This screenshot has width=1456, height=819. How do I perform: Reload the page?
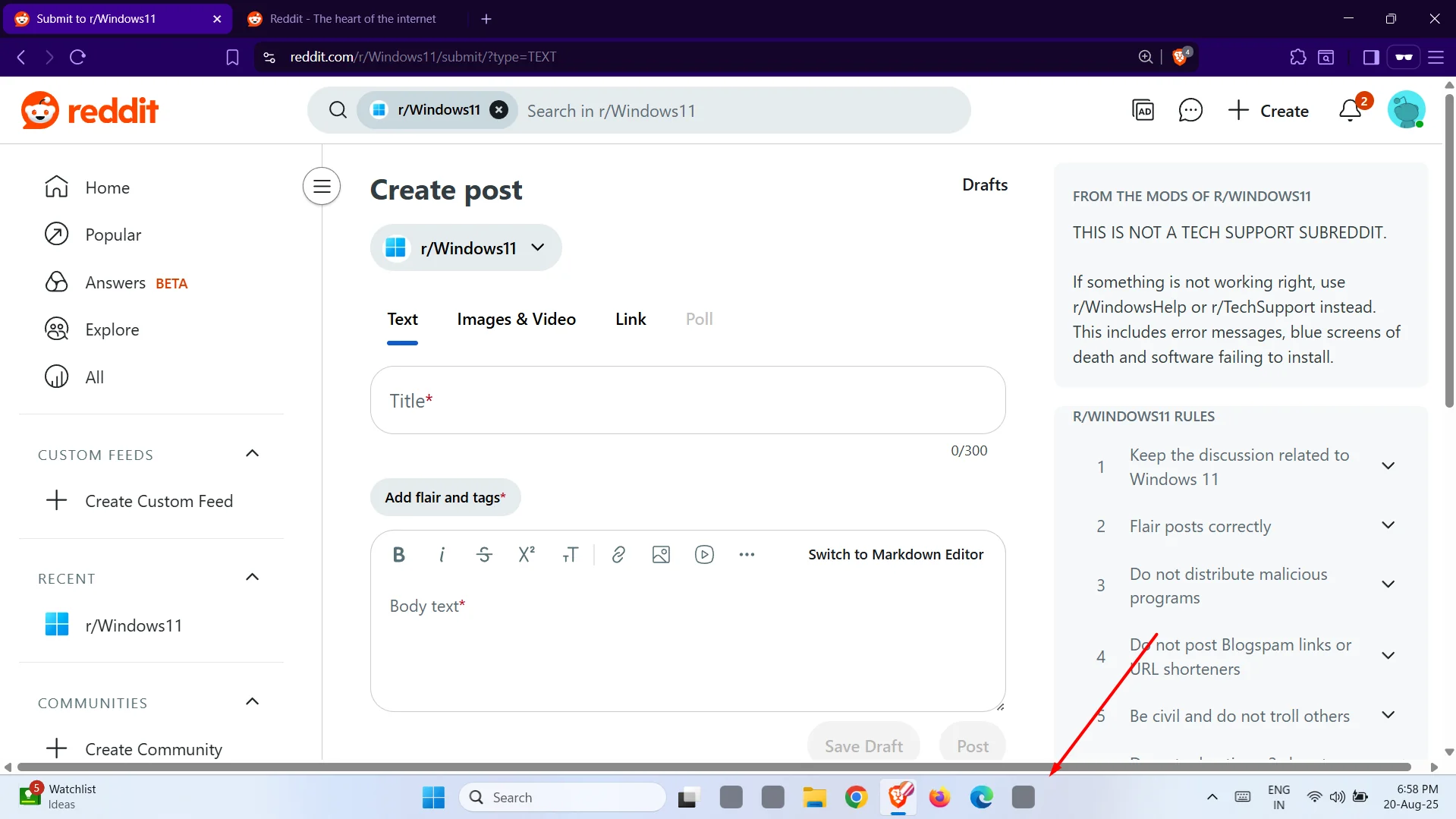pyautogui.click(x=77, y=57)
